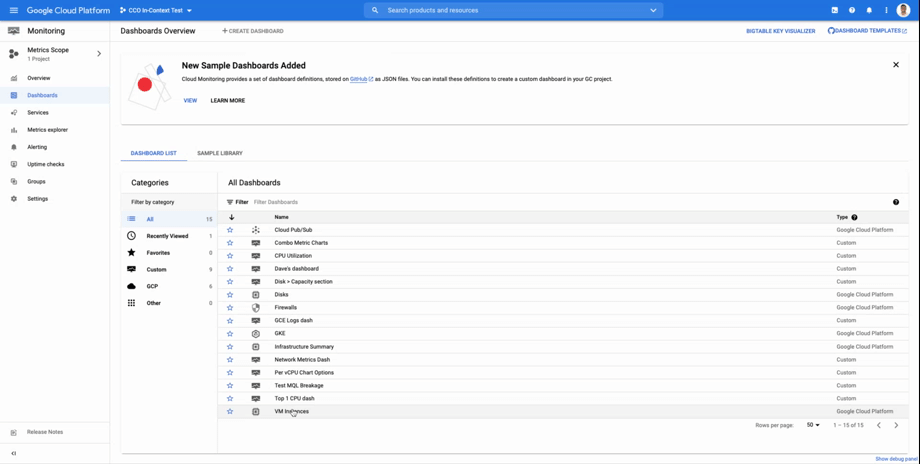Screen dimensions: 920x464
Task: Open the Rows per page dropdown
Action: coord(813,425)
